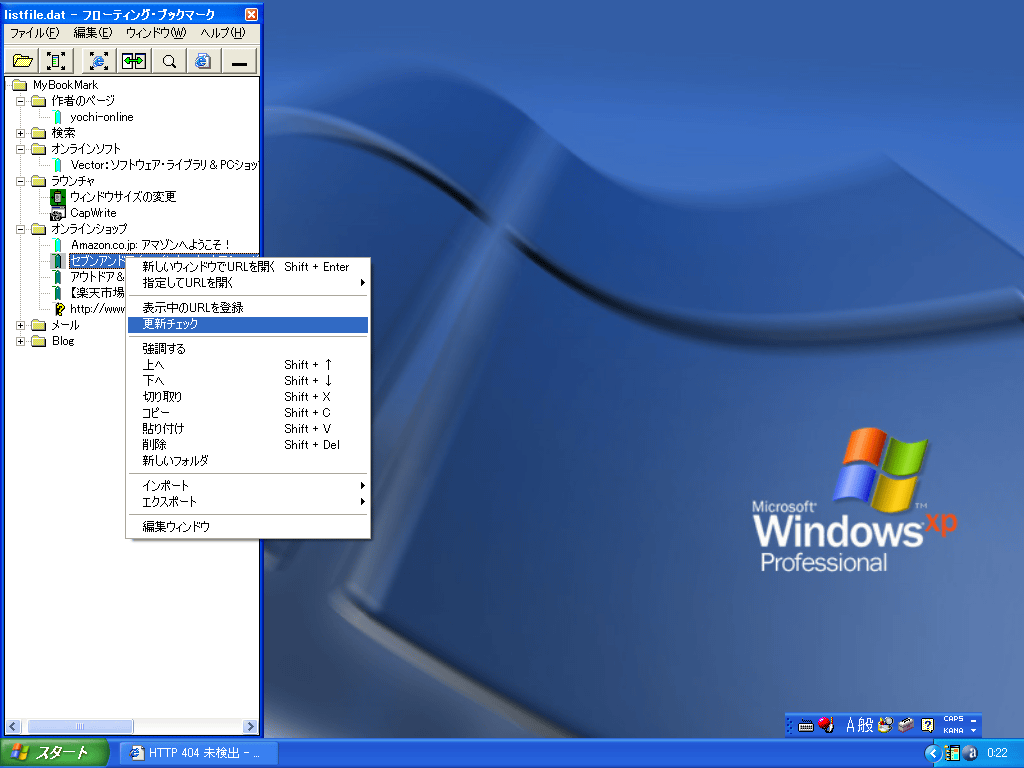
Task: Click the keyboard icon on the language bar
Action: point(806,726)
